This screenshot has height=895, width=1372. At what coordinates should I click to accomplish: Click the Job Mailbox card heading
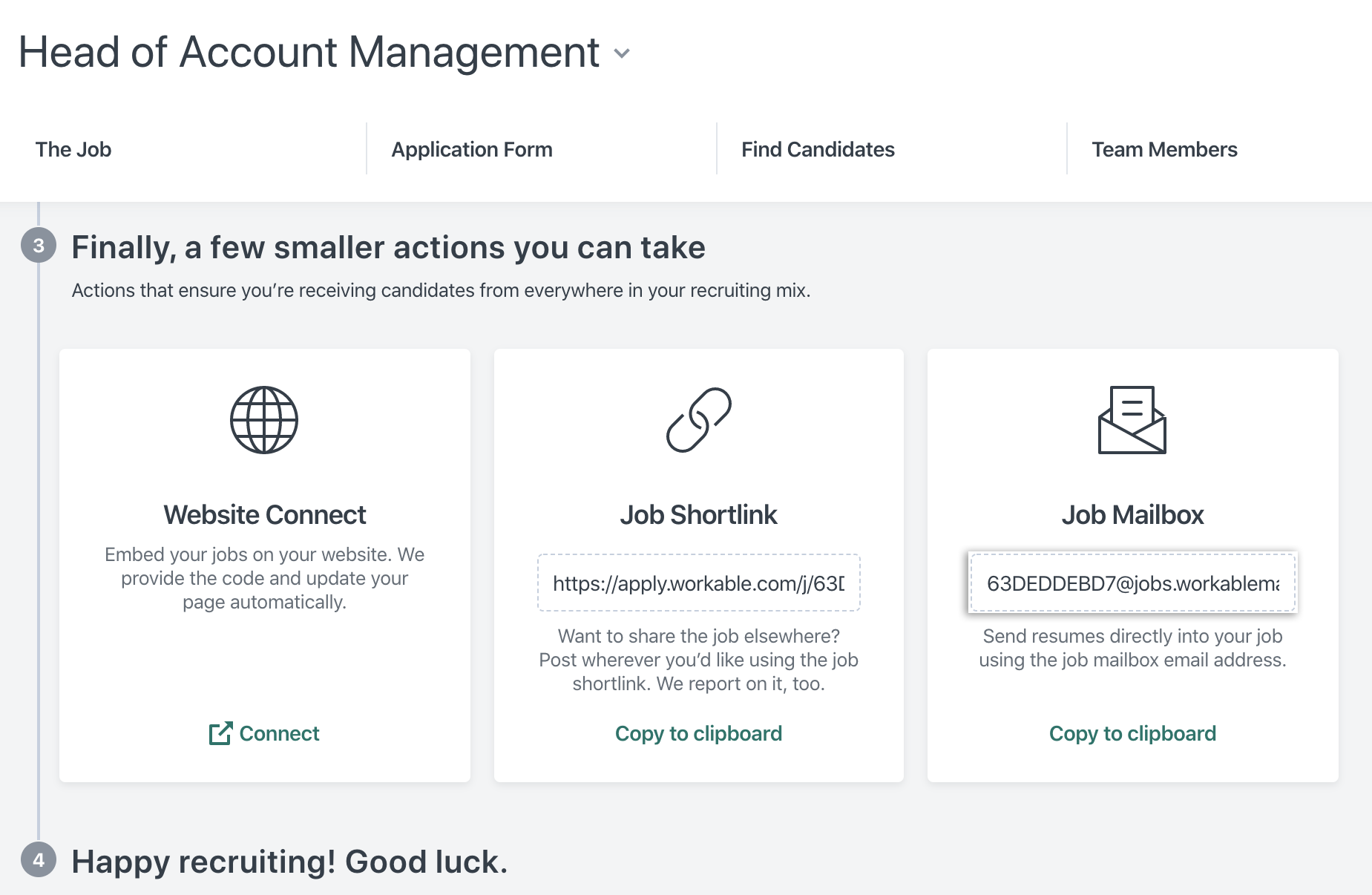coord(1132,514)
